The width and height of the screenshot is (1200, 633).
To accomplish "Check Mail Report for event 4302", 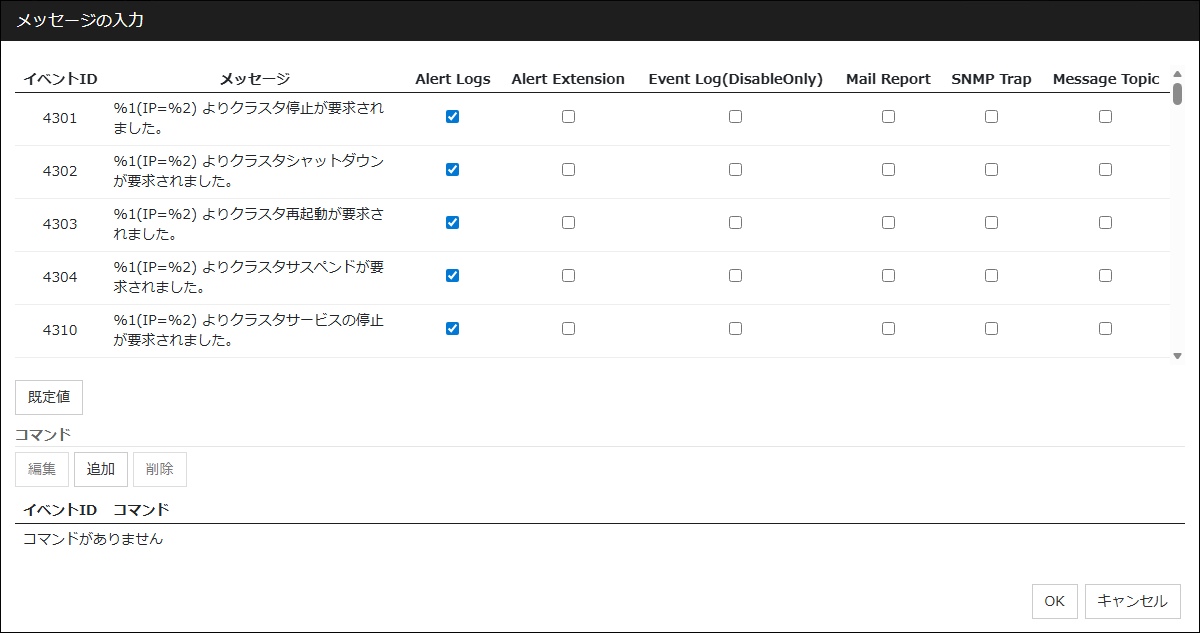I will [888, 170].
